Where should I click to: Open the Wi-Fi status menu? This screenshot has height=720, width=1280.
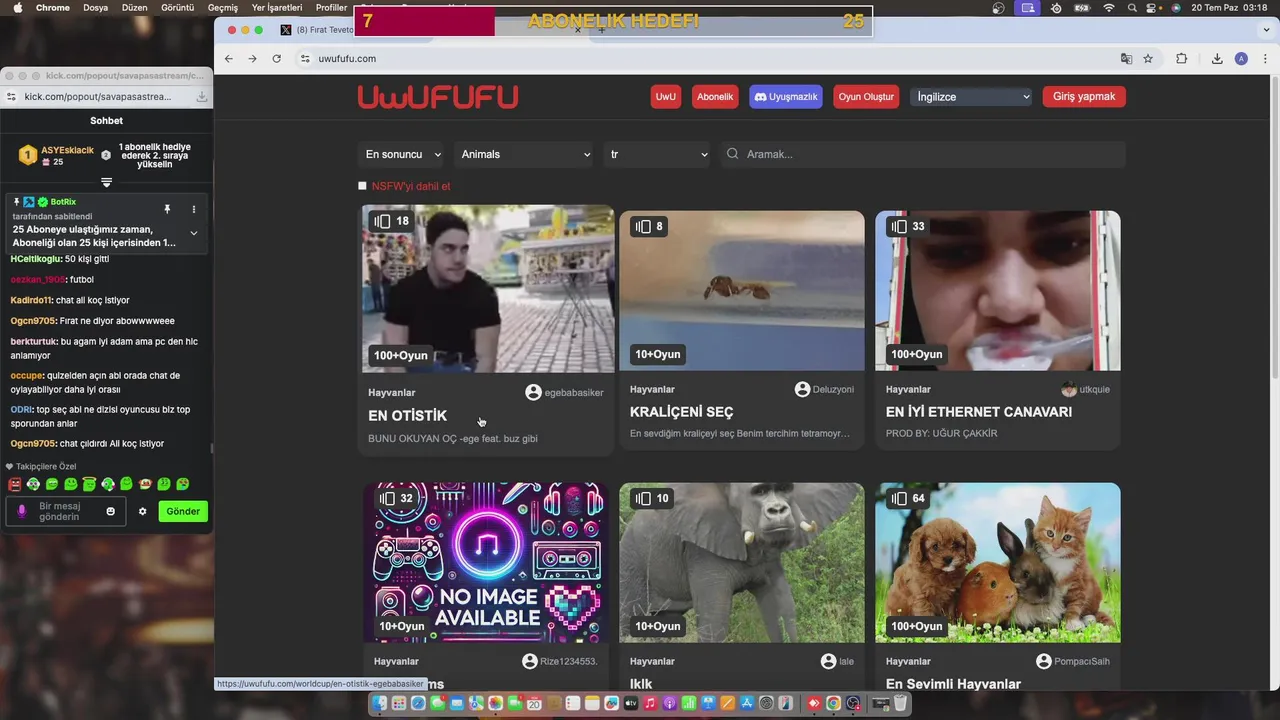pos(1109,7)
